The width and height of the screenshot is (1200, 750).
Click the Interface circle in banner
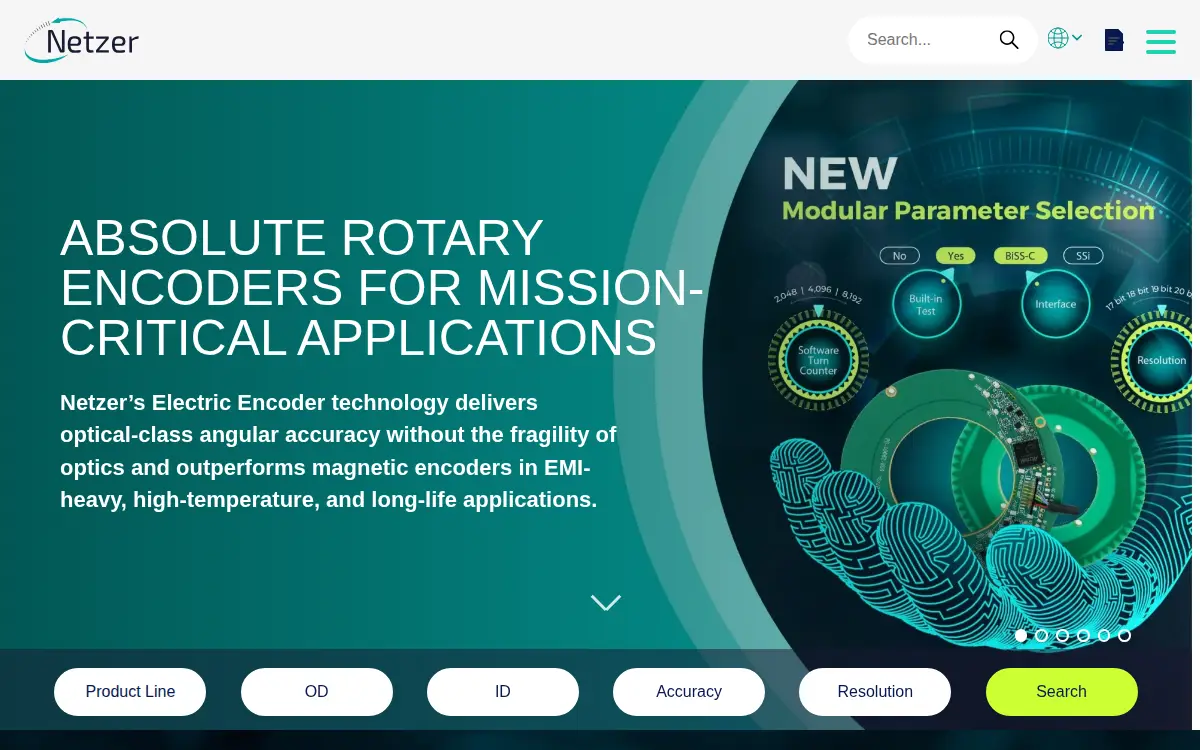coord(1055,304)
